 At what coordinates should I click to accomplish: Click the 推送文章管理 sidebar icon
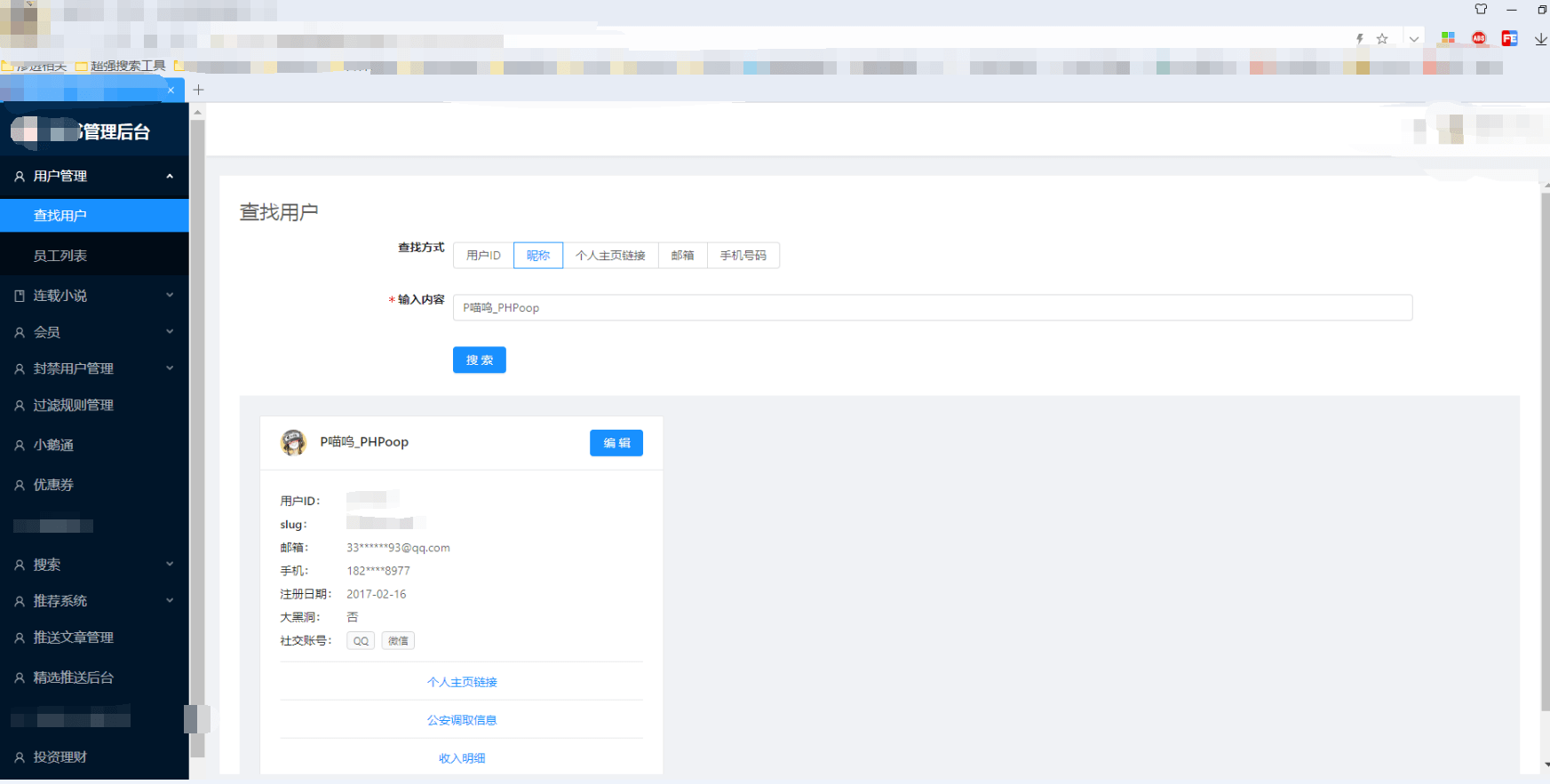pos(20,637)
